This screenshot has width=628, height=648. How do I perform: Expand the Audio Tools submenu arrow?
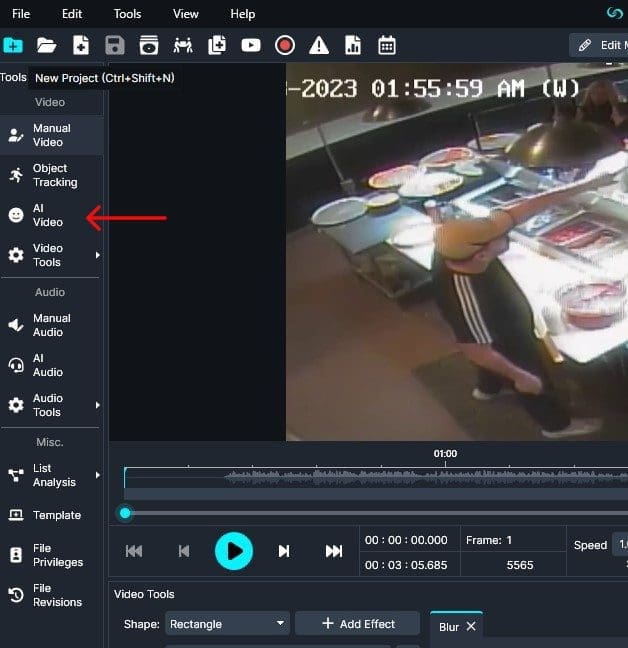tap(98, 405)
